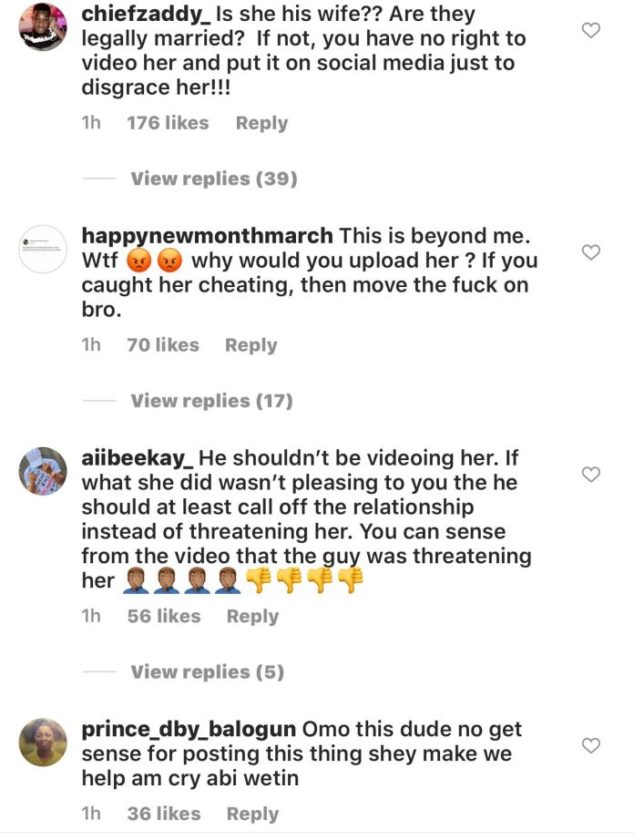Heart prince_dby_balogun's comment
Screen dimensions: 634x840
point(591,745)
